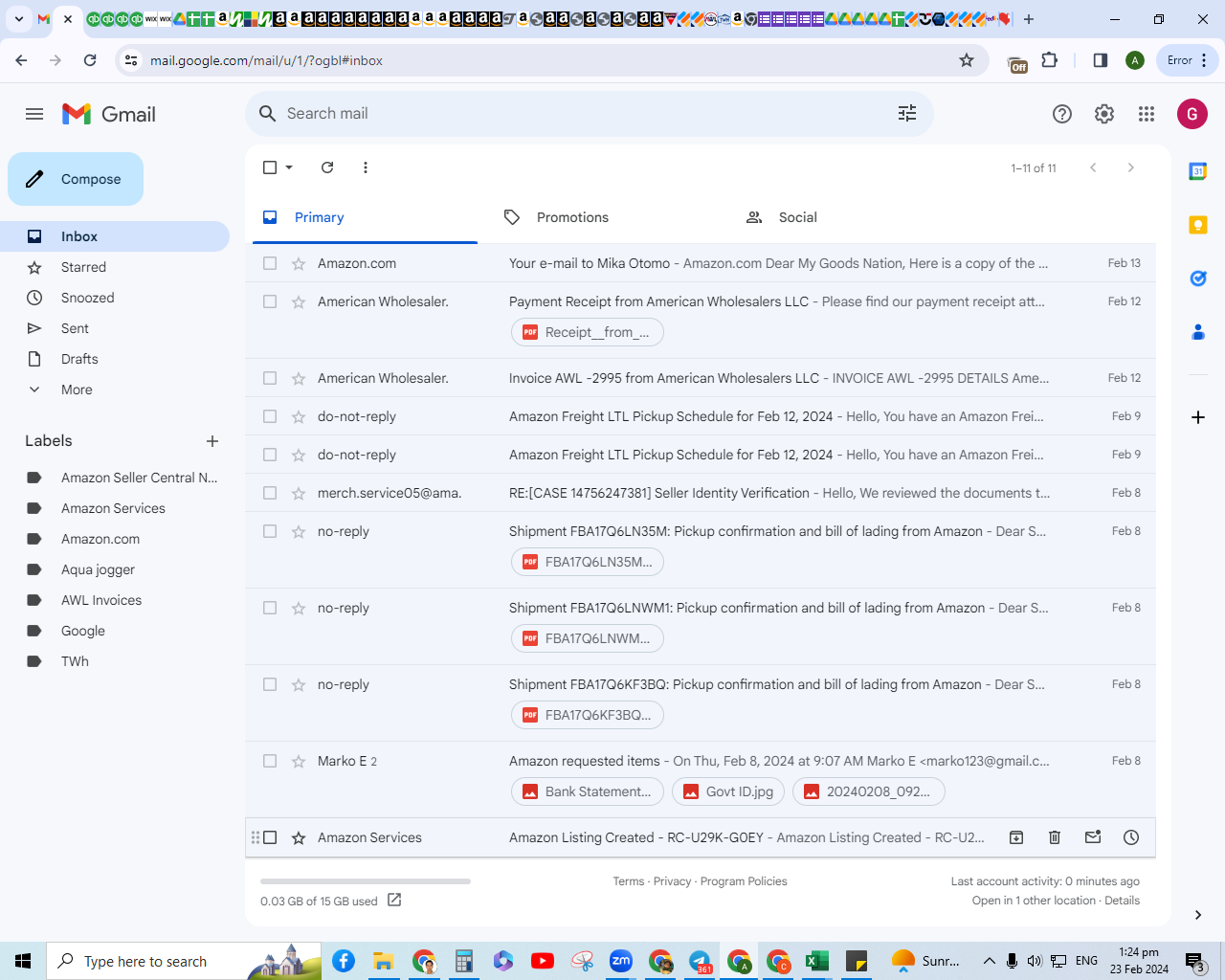Snooze the Amazon Listing Created email
The height and width of the screenshot is (980, 1225).
1131,837
